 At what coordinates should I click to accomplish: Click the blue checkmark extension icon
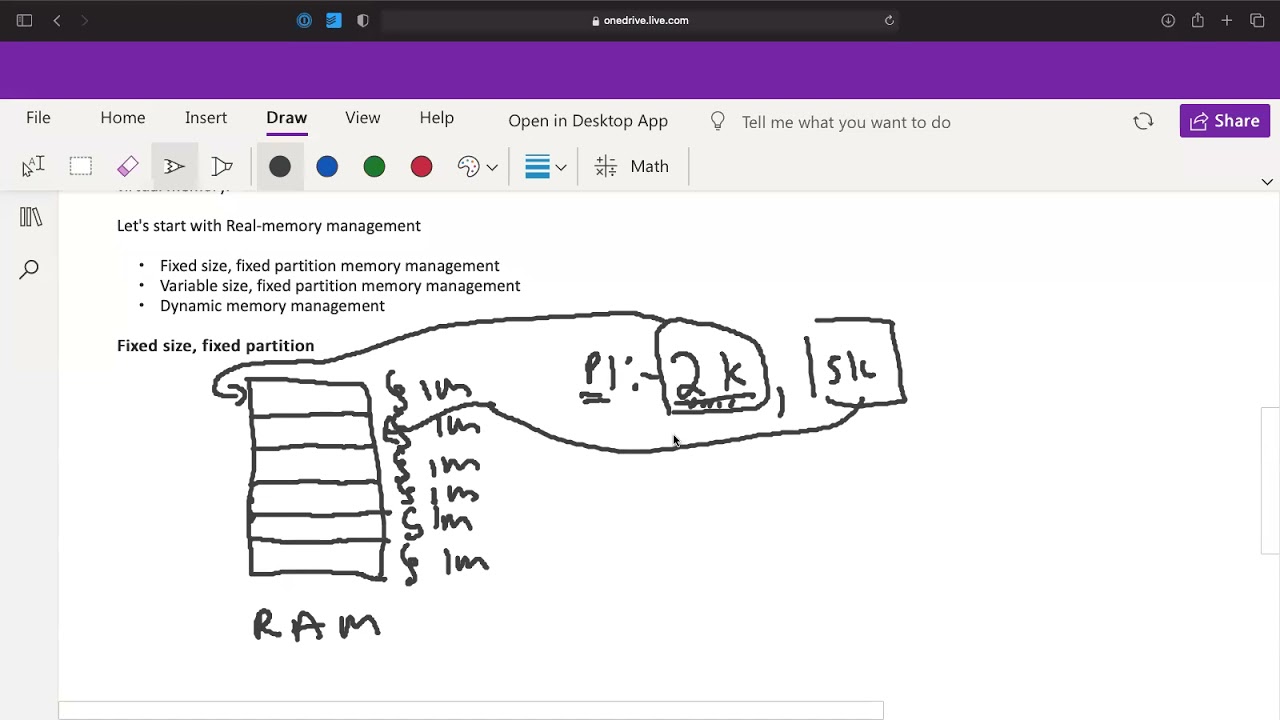pyautogui.click(x=334, y=20)
